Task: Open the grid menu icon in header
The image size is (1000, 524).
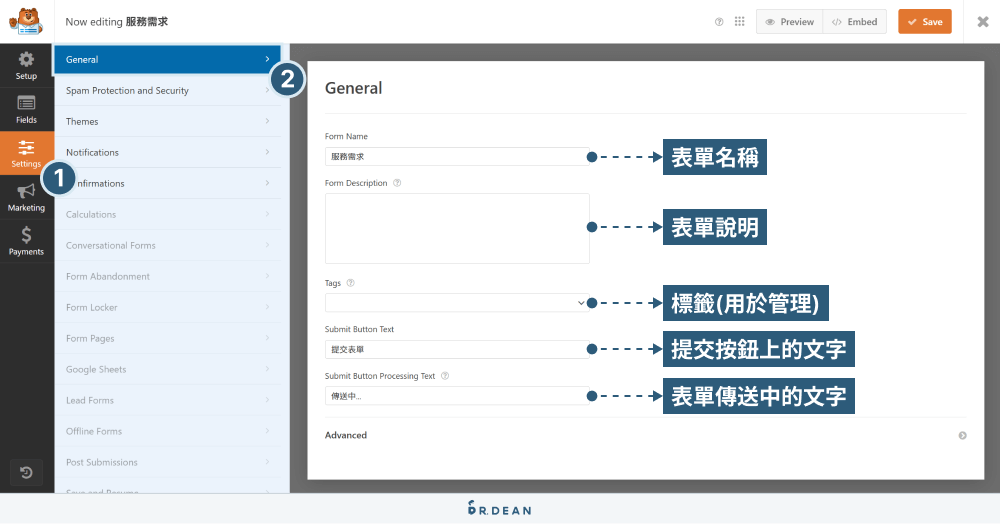Action: point(739,22)
